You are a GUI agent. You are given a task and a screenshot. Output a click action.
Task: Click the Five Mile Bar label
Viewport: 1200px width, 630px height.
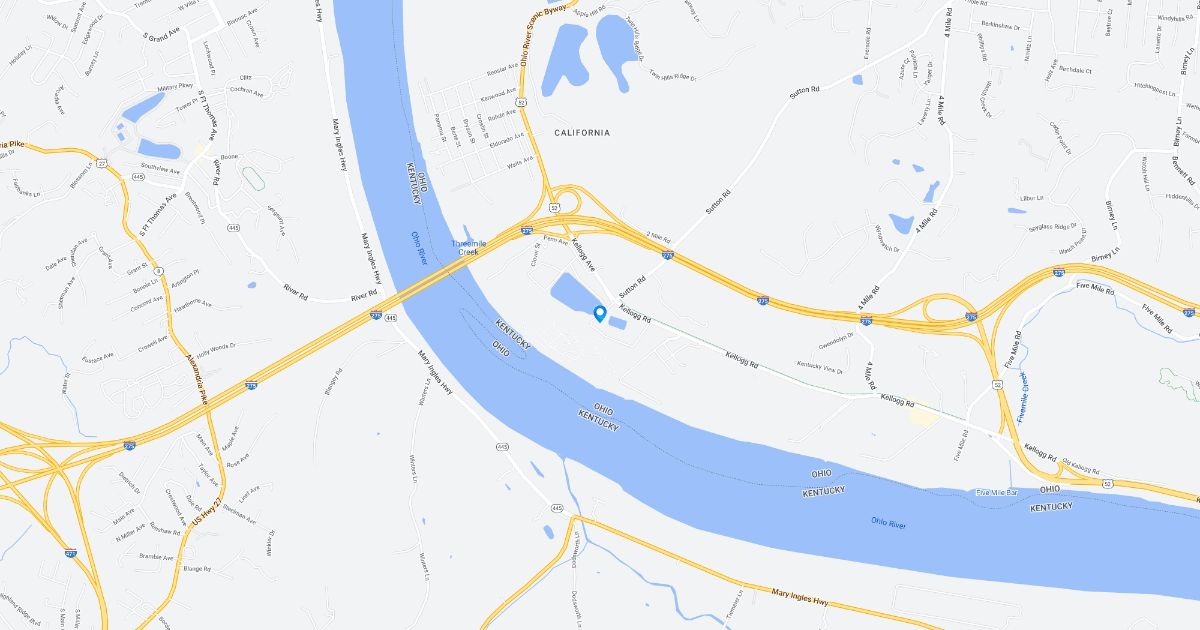point(996,493)
